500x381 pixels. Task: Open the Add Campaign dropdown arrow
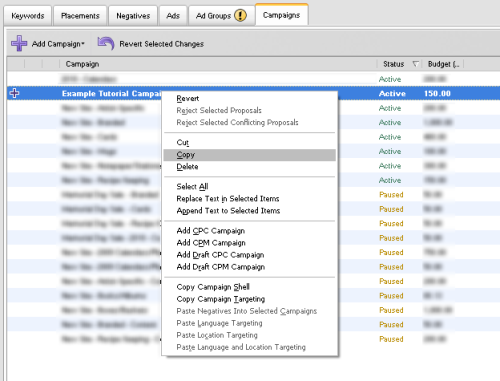pos(83,44)
